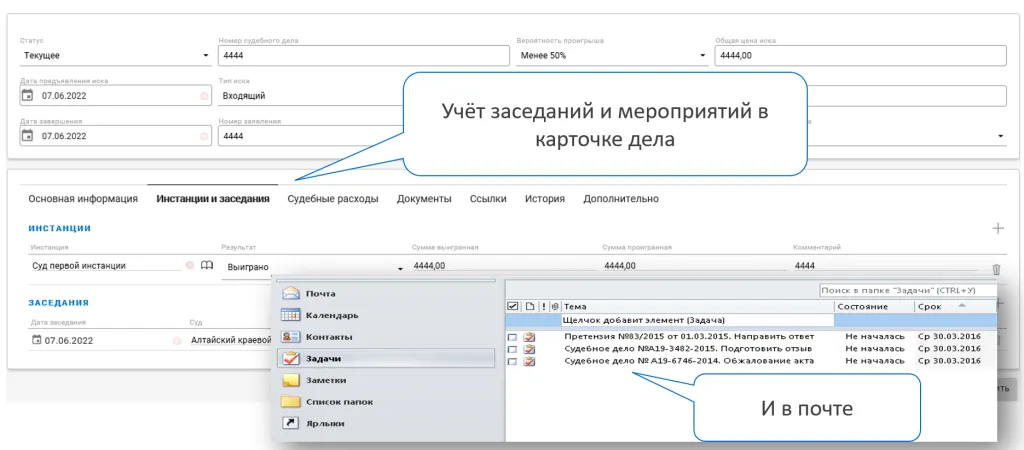
Task: Click calendar icon for Дата предъявления иска
Action: tap(27, 95)
